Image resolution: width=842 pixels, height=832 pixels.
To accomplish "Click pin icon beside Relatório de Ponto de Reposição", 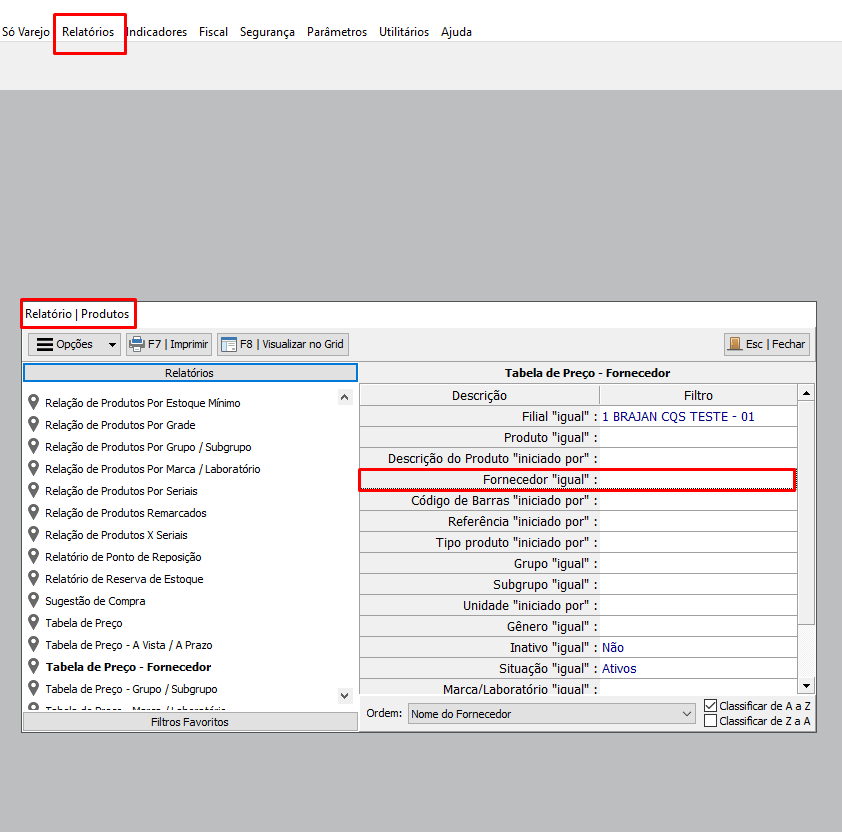I will click(x=34, y=557).
